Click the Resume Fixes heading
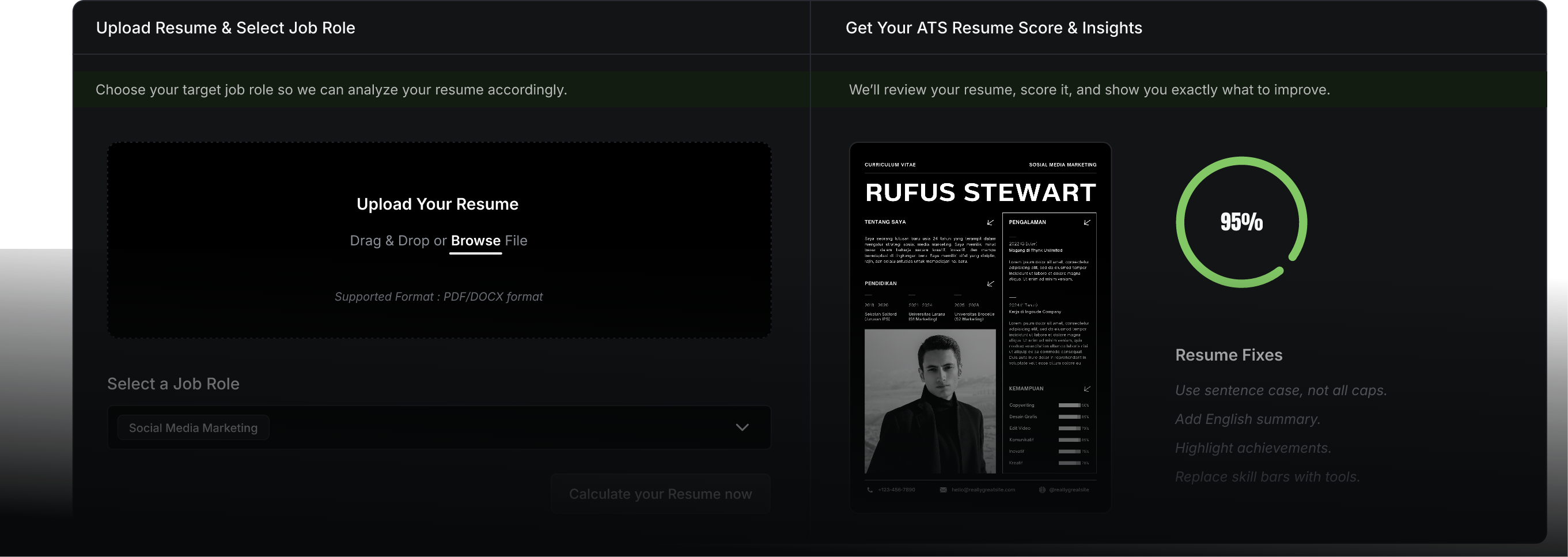This screenshot has height=557, width=1568. (1228, 355)
